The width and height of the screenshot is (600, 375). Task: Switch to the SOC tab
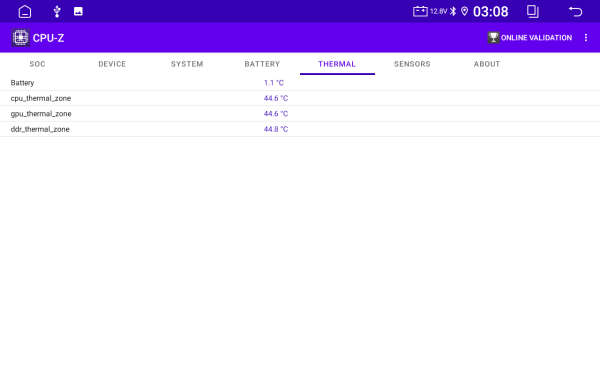tap(38, 64)
